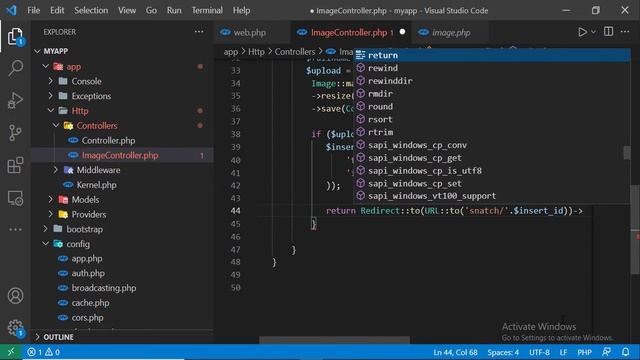Open the Help menu
Viewport: 640px width, 360px height.
point(241,10)
